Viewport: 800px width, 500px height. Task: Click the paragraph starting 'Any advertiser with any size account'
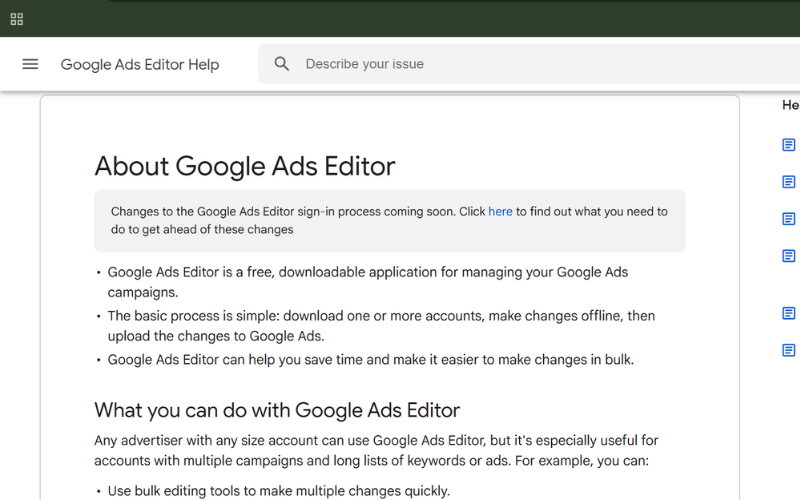coord(377,451)
